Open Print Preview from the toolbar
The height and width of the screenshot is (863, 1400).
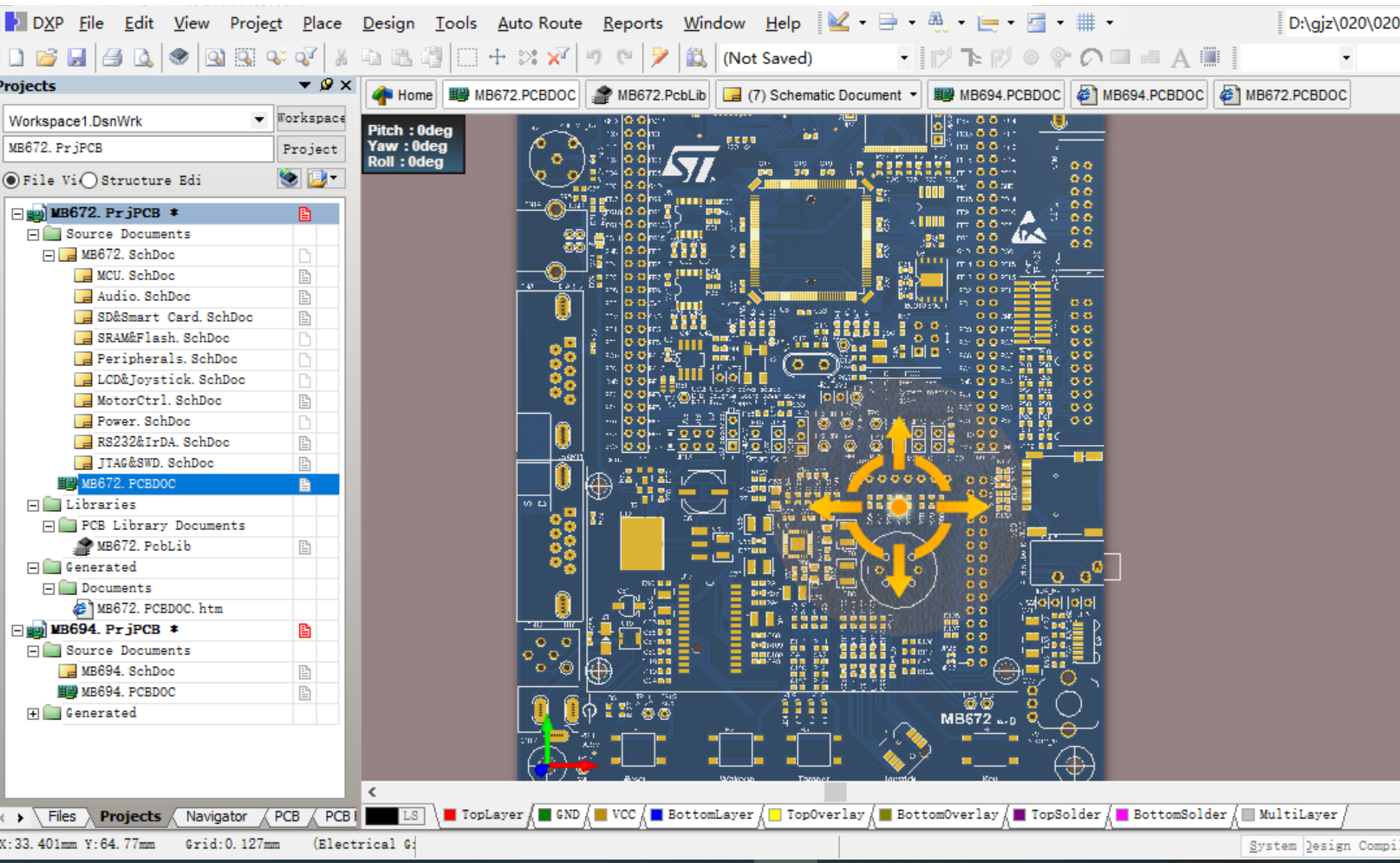[x=143, y=58]
